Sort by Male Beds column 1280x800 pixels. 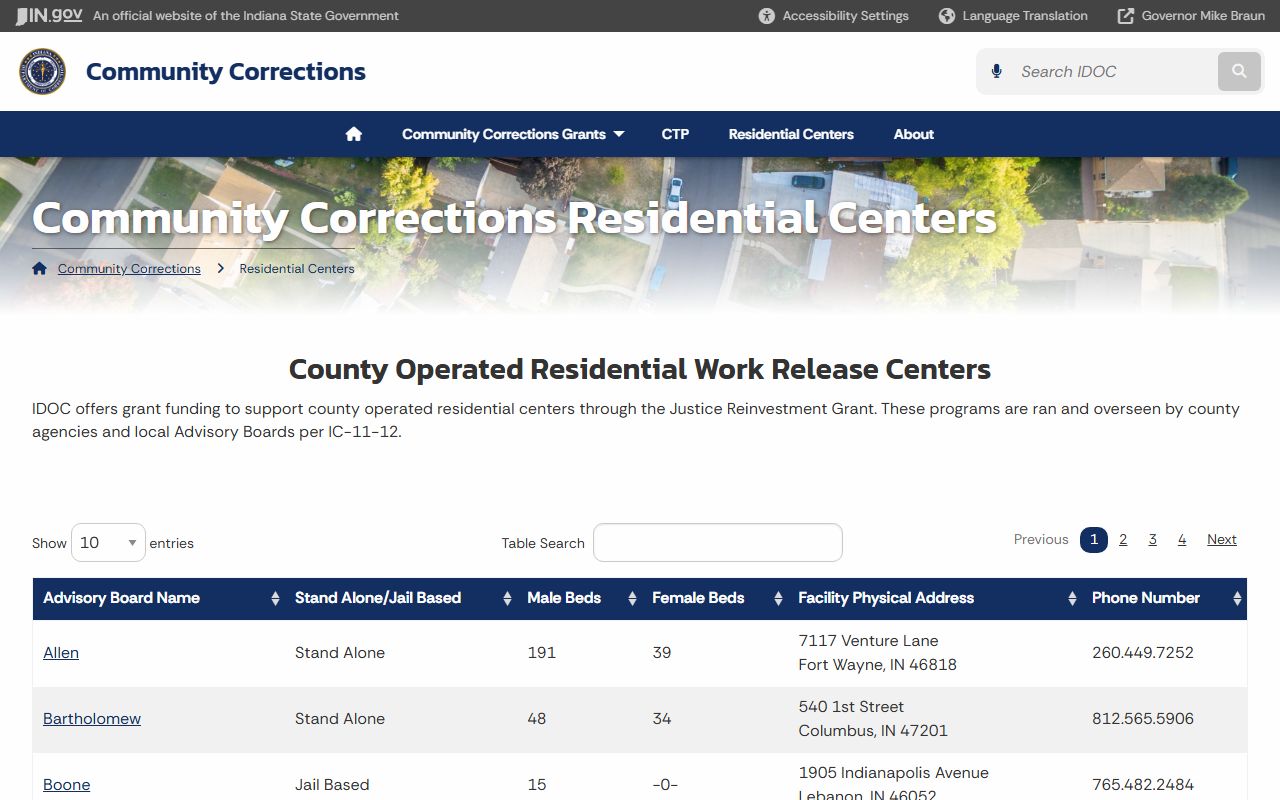(x=580, y=598)
